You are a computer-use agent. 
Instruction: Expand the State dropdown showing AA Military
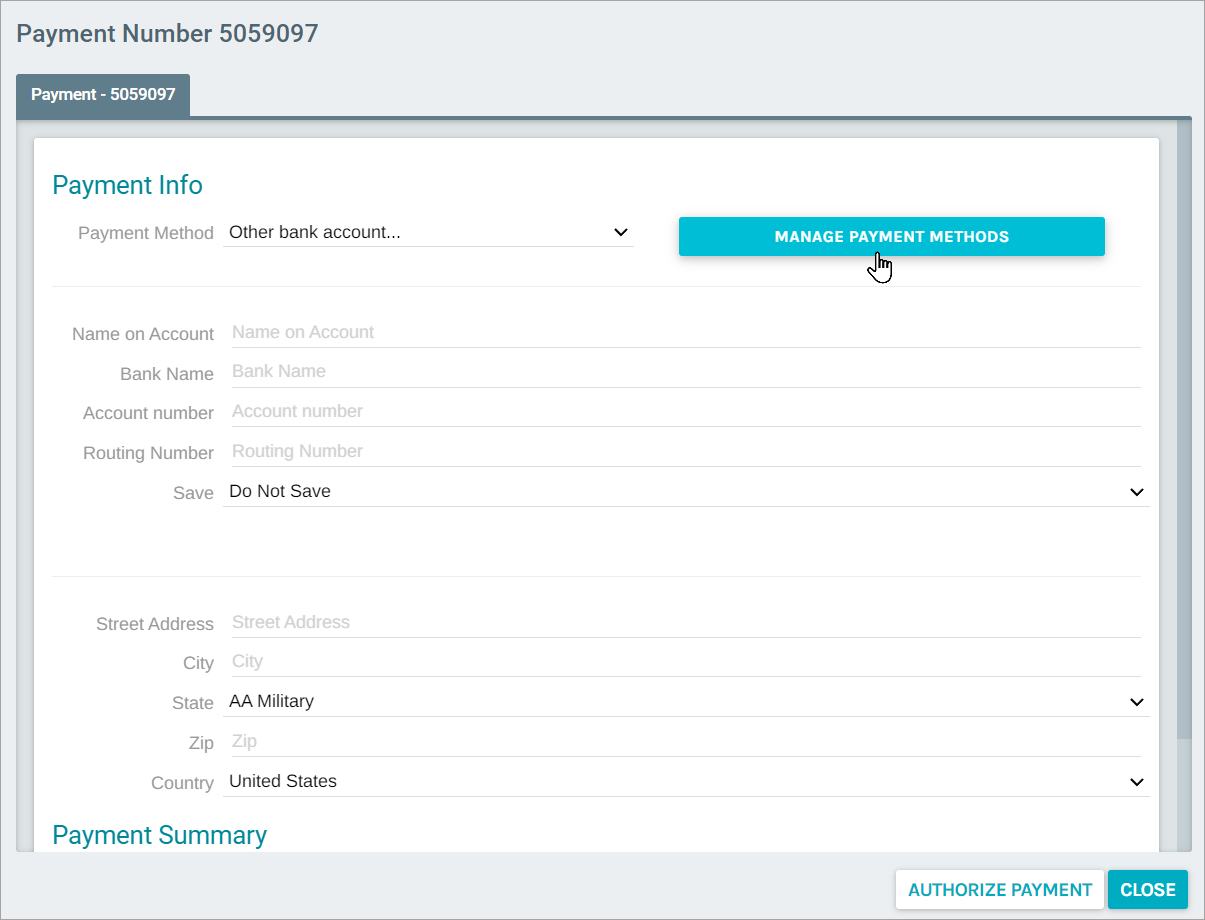pyautogui.click(x=686, y=702)
